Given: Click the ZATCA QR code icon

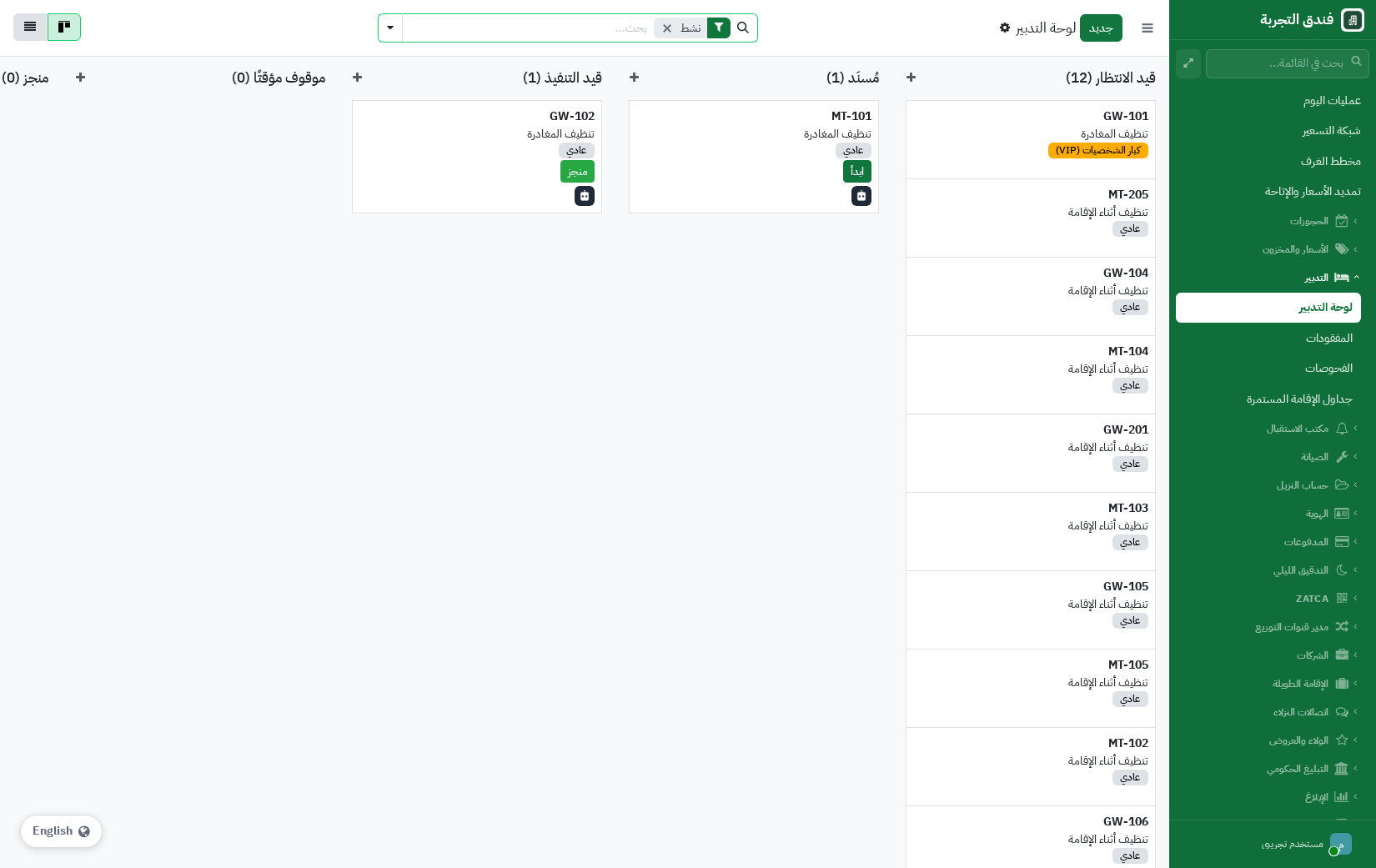Looking at the screenshot, I should pyautogui.click(x=1342, y=599).
